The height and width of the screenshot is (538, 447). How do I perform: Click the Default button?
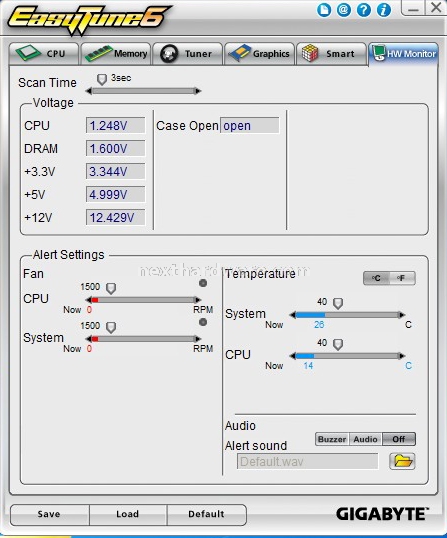click(x=206, y=514)
